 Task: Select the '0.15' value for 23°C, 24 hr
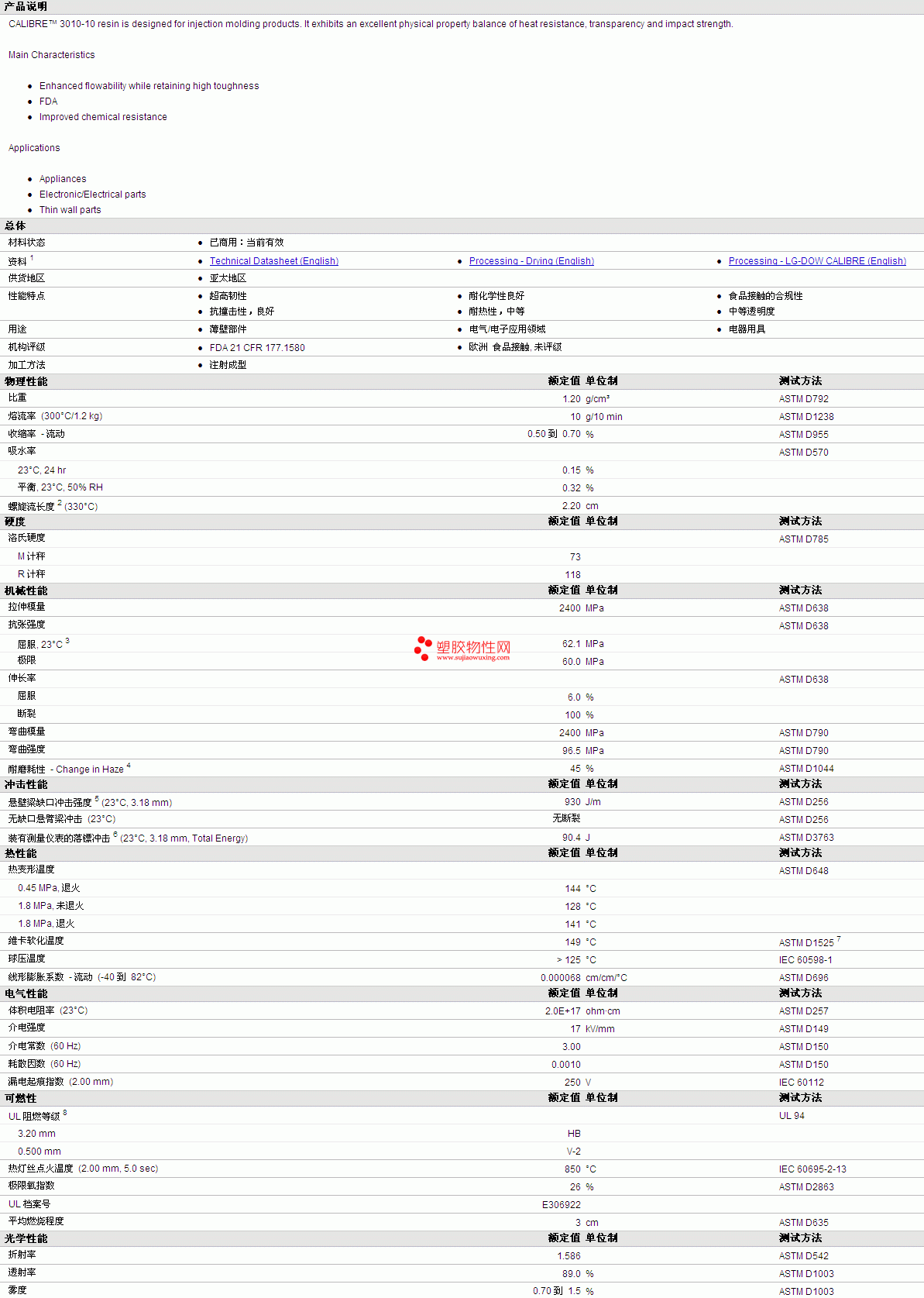tap(572, 470)
